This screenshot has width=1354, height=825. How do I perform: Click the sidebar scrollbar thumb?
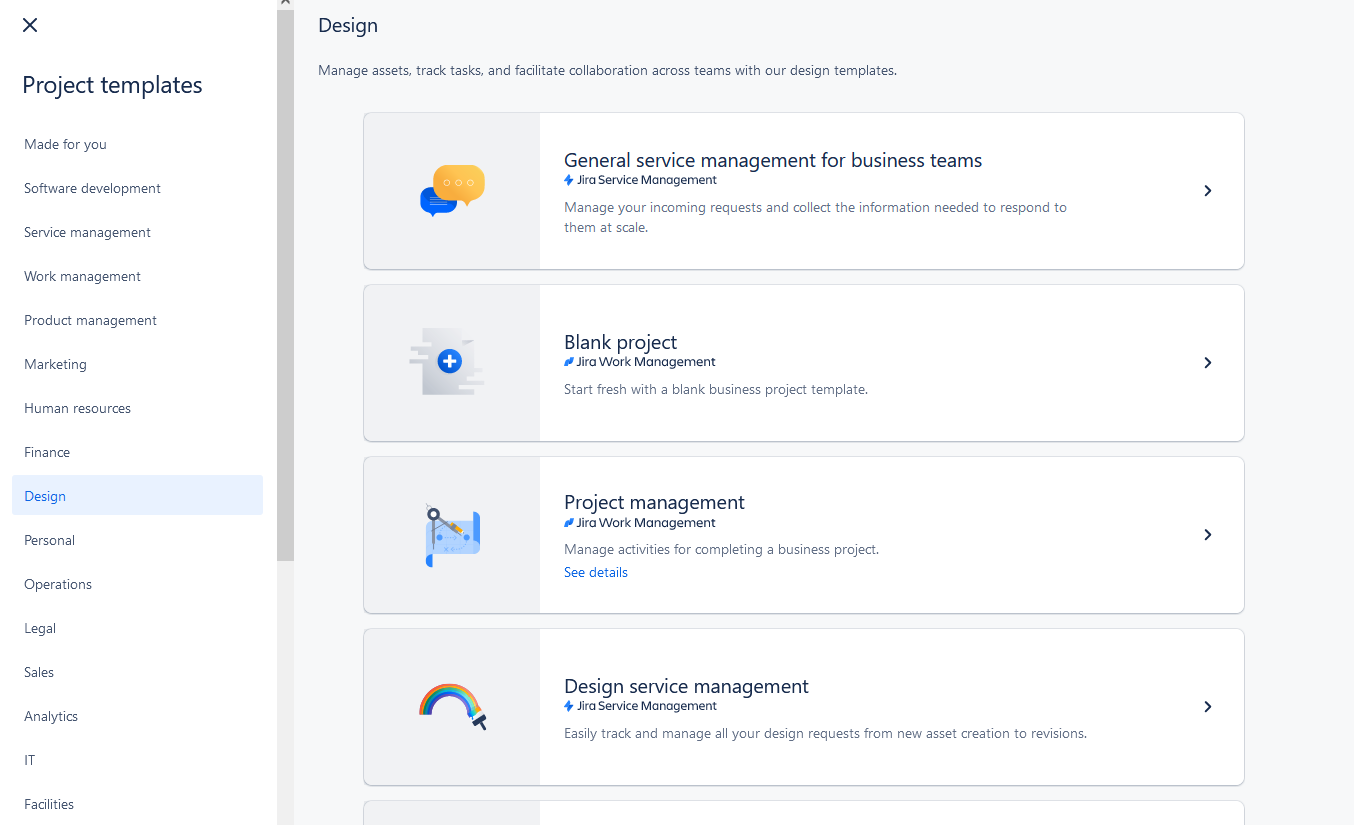coord(286,285)
